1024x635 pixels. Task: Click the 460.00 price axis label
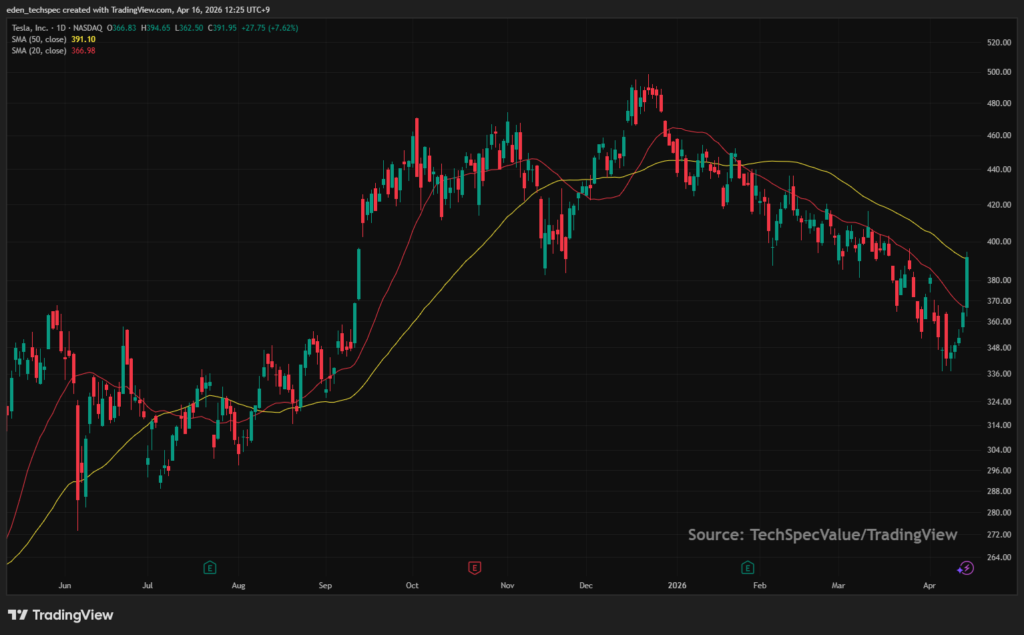pos(999,136)
